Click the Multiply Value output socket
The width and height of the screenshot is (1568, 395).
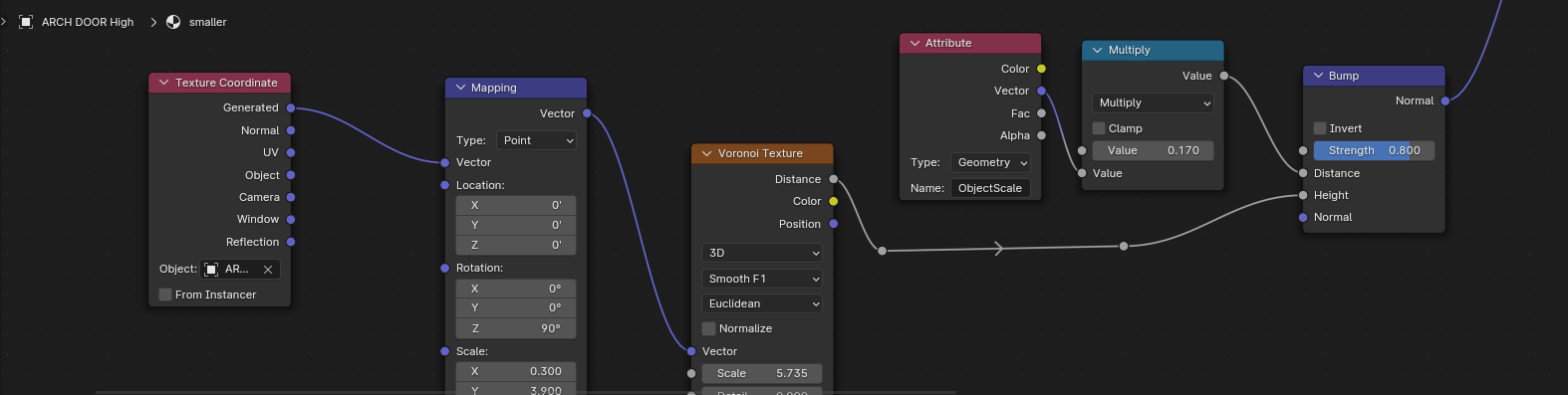click(1224, 76)
